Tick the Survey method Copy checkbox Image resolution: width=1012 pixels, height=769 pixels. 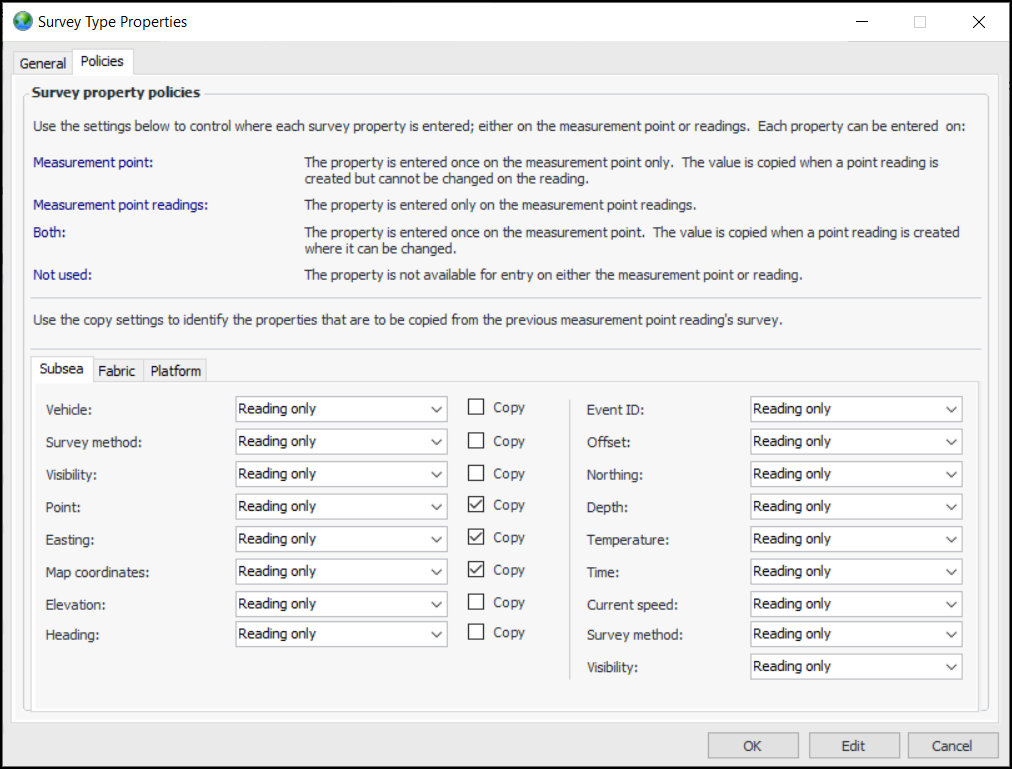point(477,441)
